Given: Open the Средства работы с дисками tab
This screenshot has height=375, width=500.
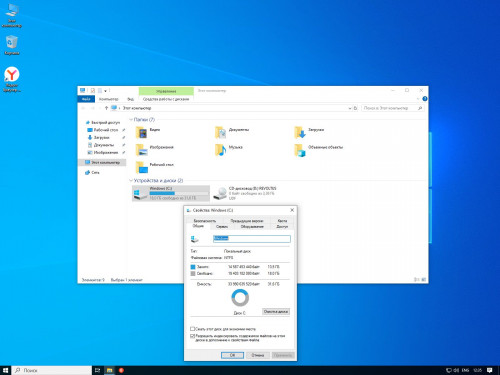Looking at the screenshot, I should 166,99.
